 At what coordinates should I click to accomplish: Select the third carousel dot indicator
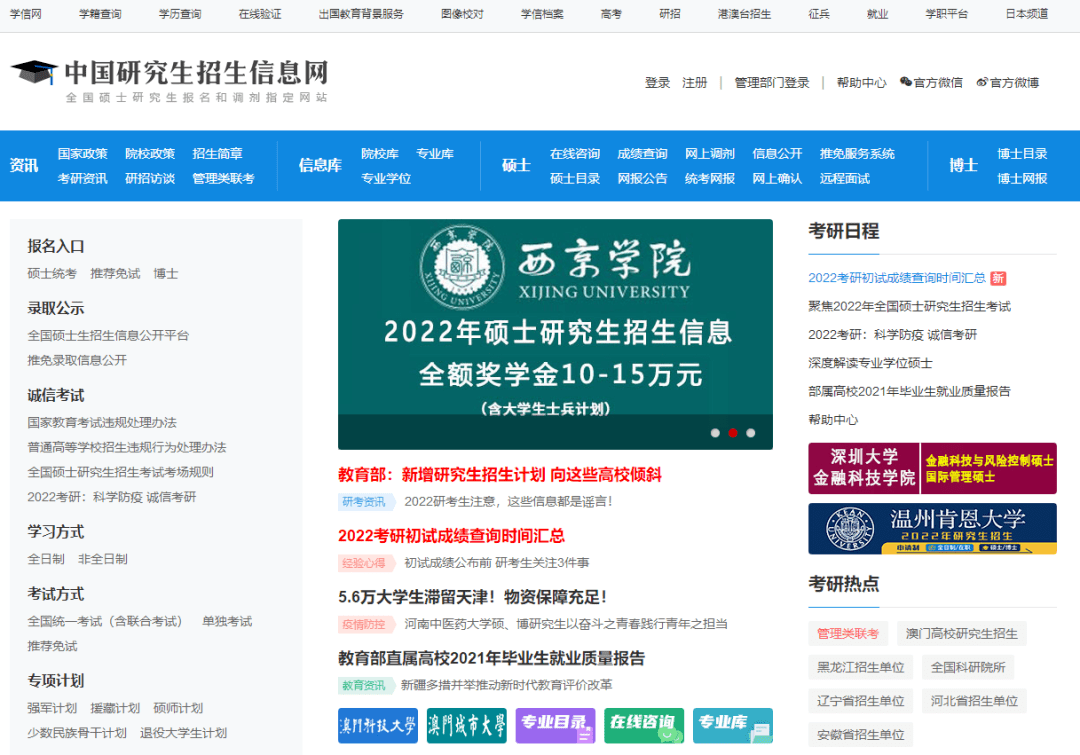click(751, 433)
